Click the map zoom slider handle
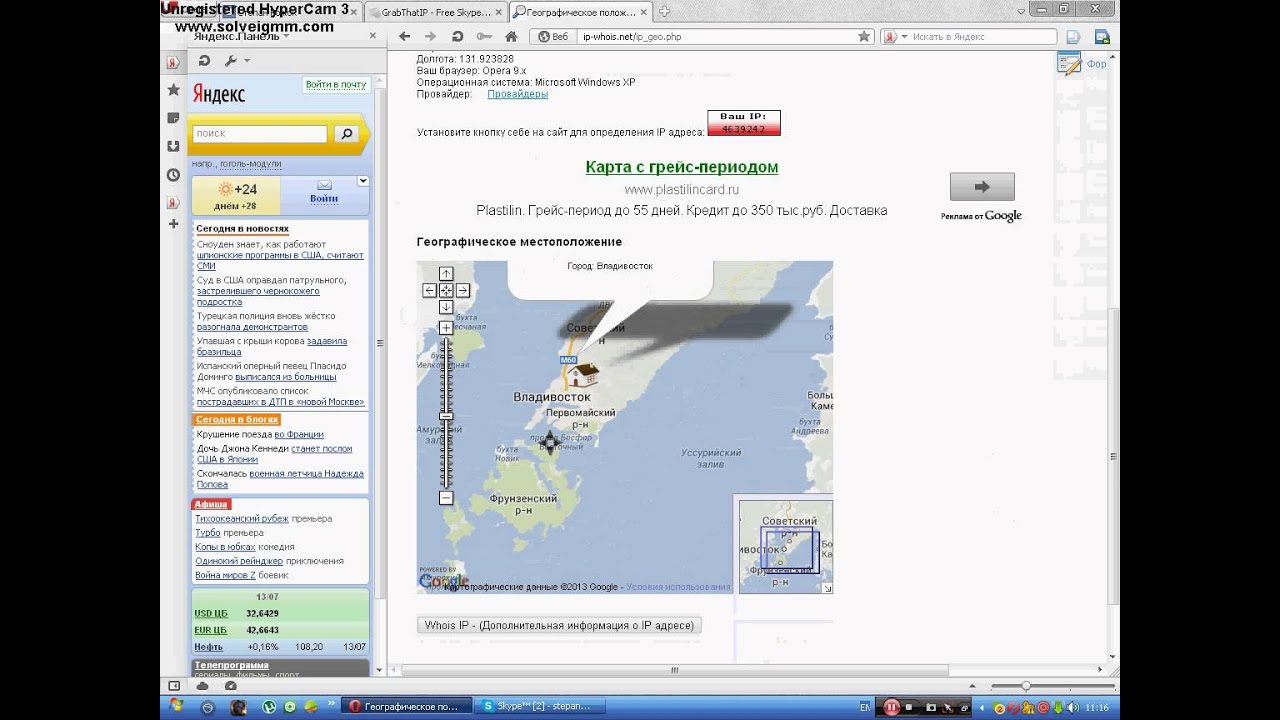1280x720 pixels. click(x=446, y=416)
